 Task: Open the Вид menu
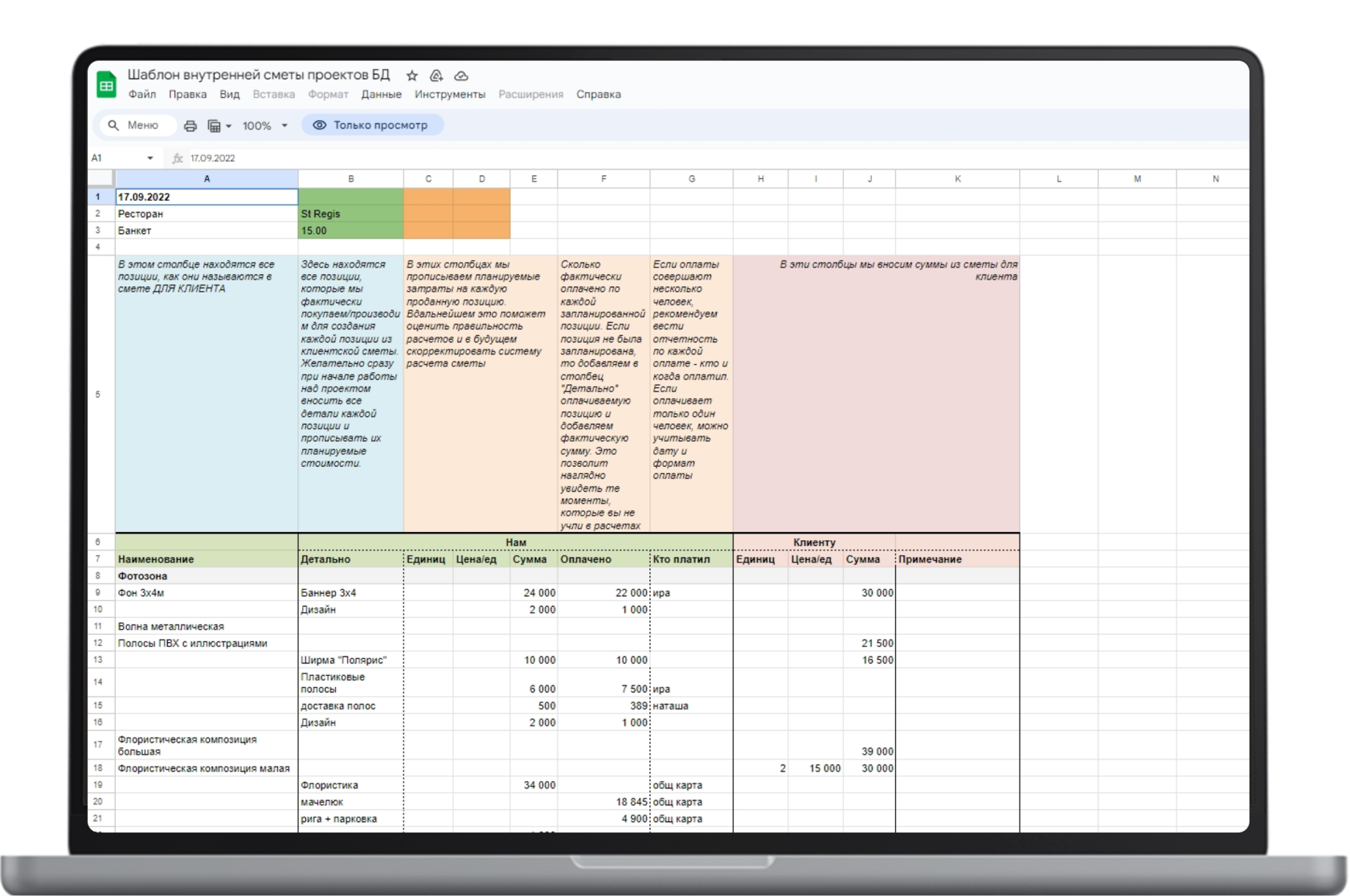tap(230, 94)
